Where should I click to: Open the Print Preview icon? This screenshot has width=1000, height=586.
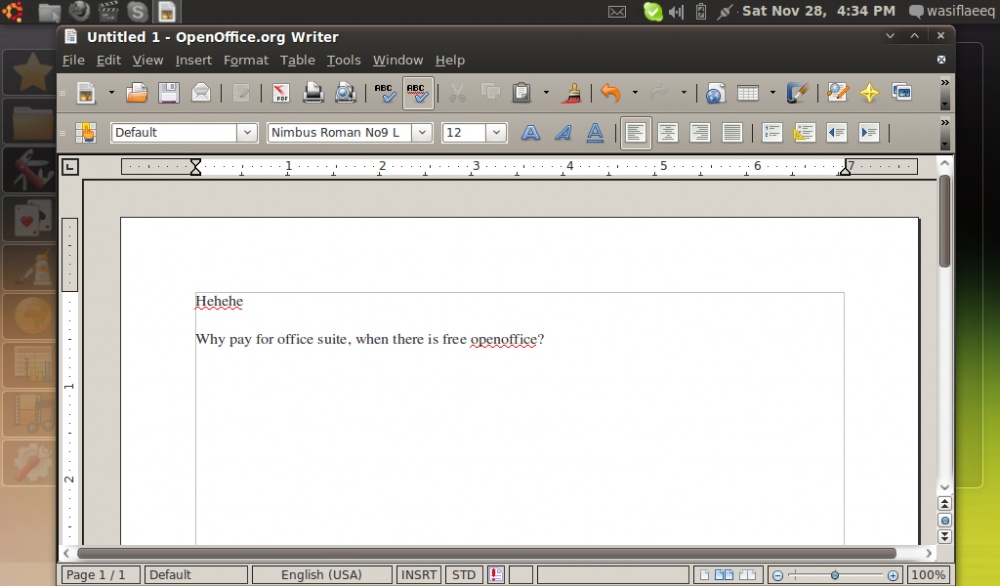click(345, 93)
